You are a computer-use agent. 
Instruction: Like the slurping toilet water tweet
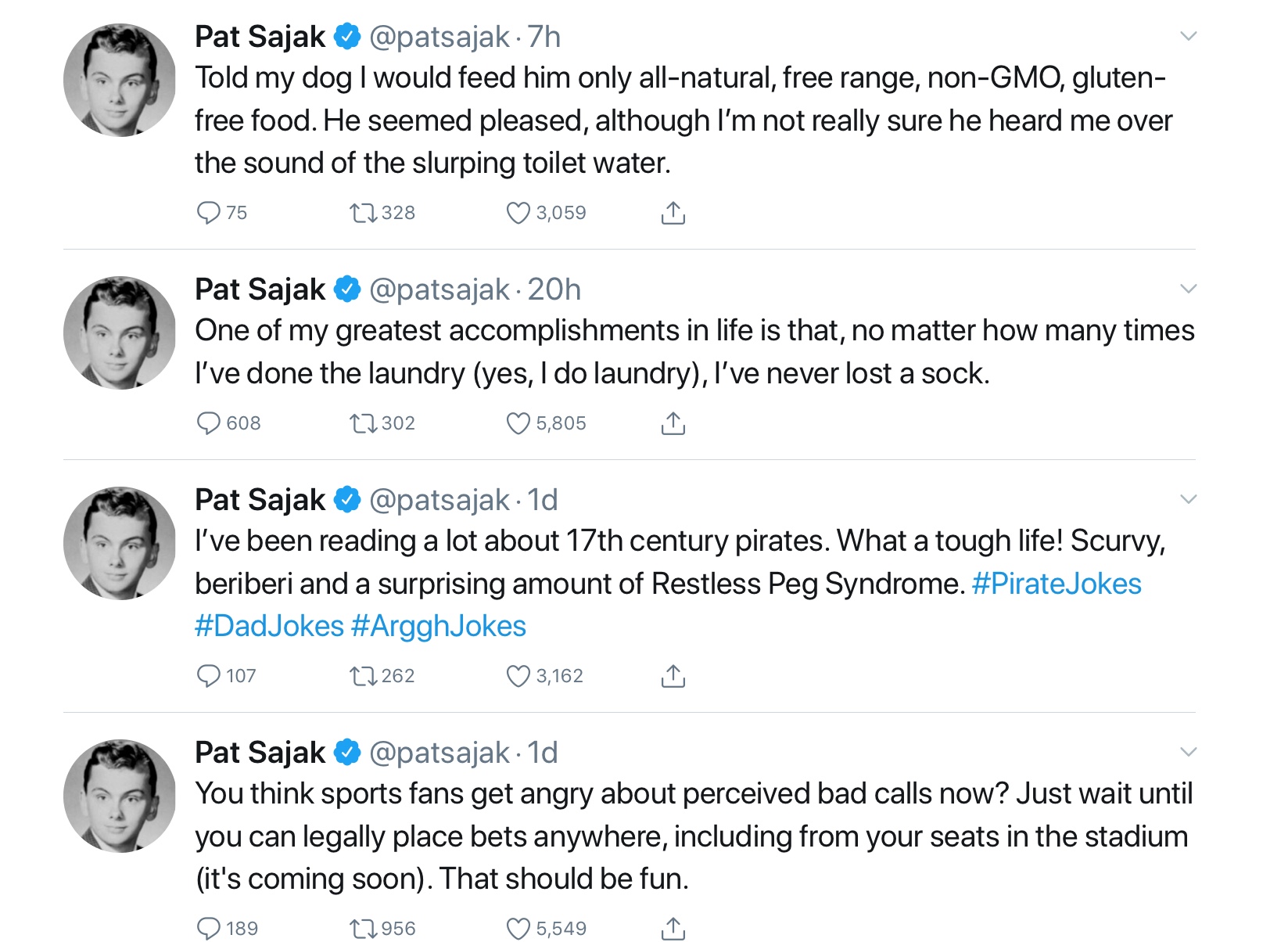click(518, 213)
